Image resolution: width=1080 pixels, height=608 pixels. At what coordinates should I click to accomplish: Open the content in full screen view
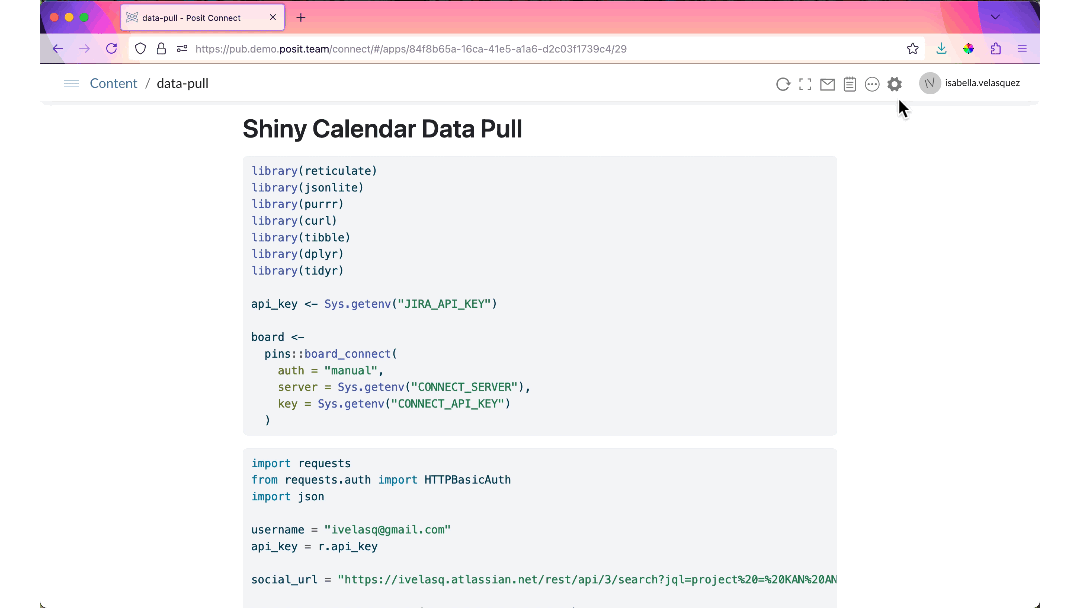tap(805, 84)
